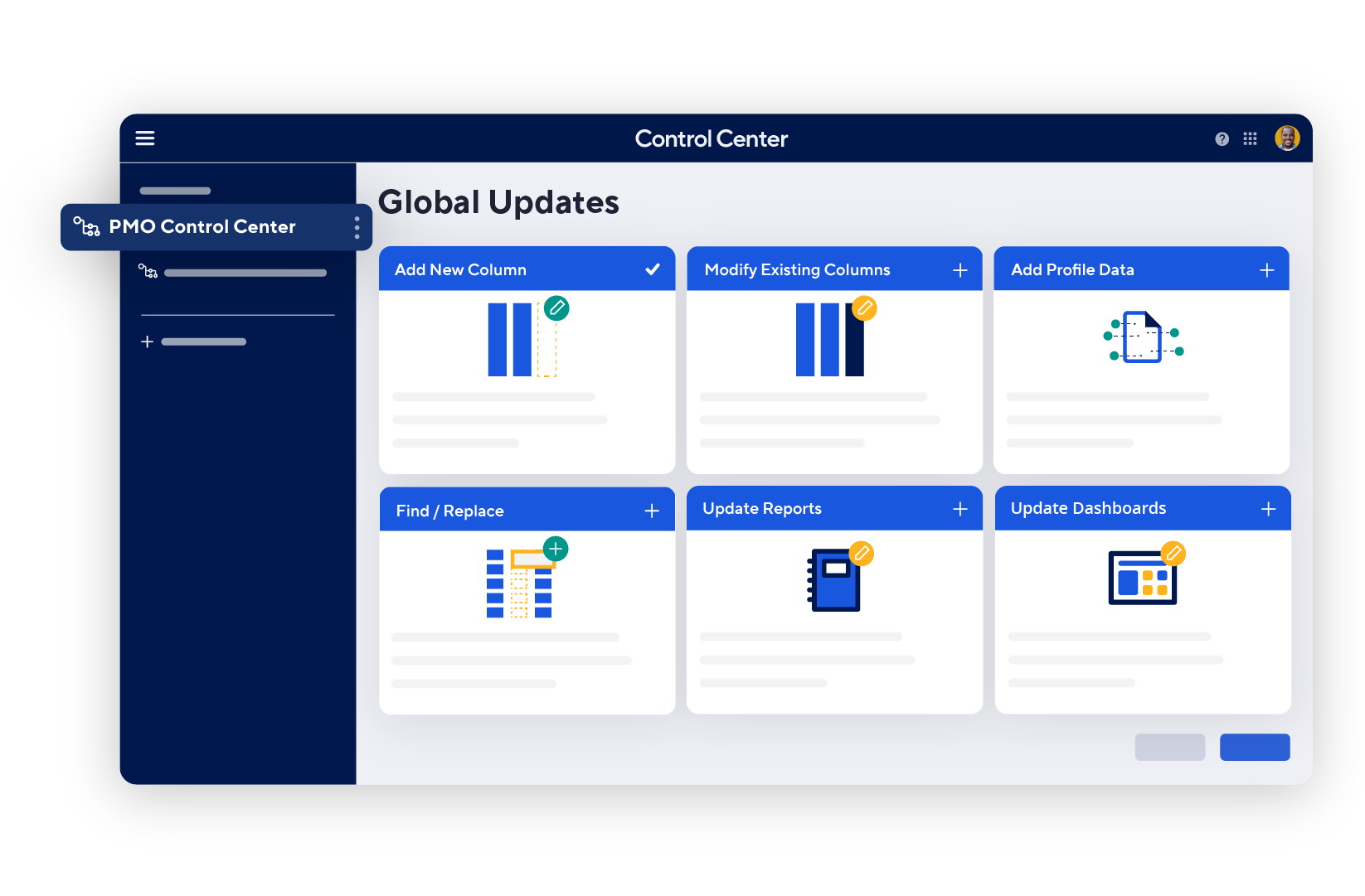Toggle the checkmark on Add New Column
1365x896 pixels.
point(652,269)
